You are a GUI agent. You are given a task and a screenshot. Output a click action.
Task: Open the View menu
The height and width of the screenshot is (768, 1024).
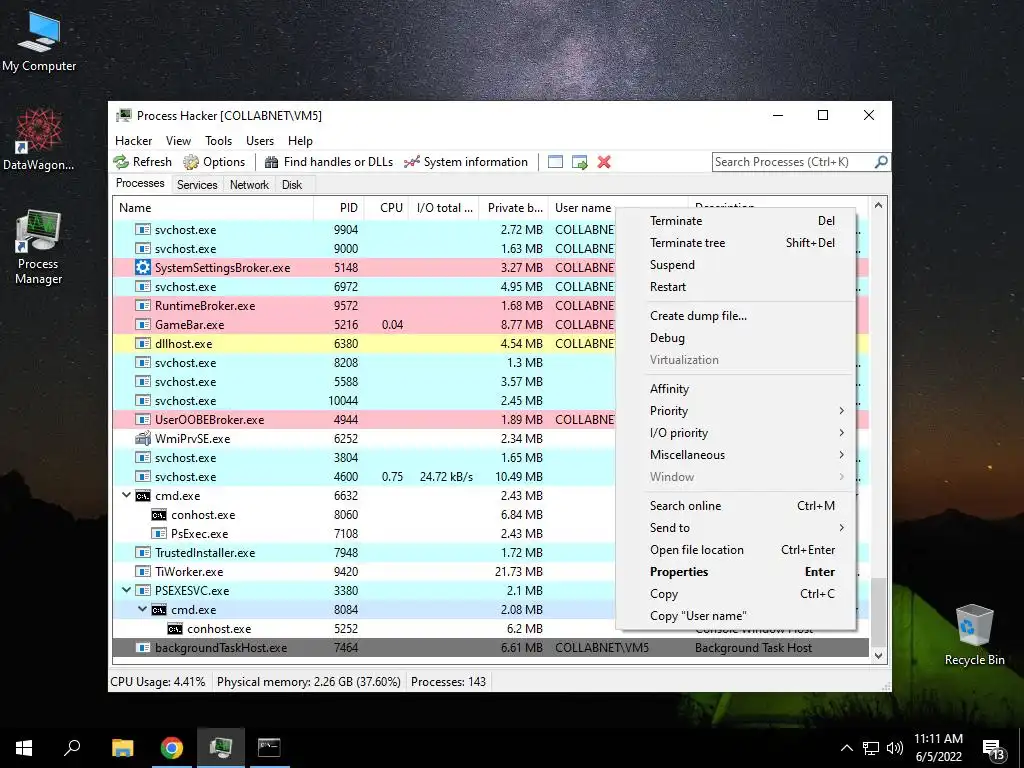(x=178, y=140)
